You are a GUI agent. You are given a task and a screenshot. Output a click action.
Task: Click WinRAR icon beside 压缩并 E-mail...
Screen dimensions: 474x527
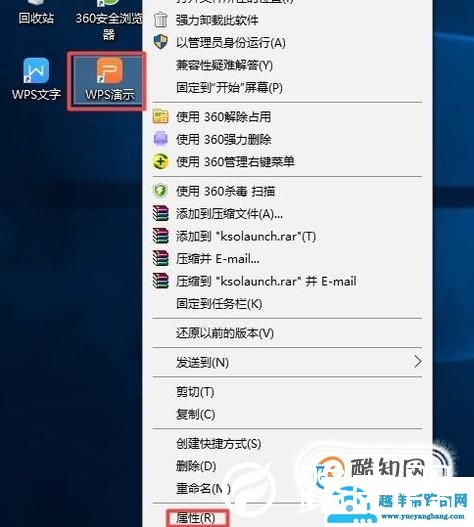pyautogui.click(x=160, y=258)
